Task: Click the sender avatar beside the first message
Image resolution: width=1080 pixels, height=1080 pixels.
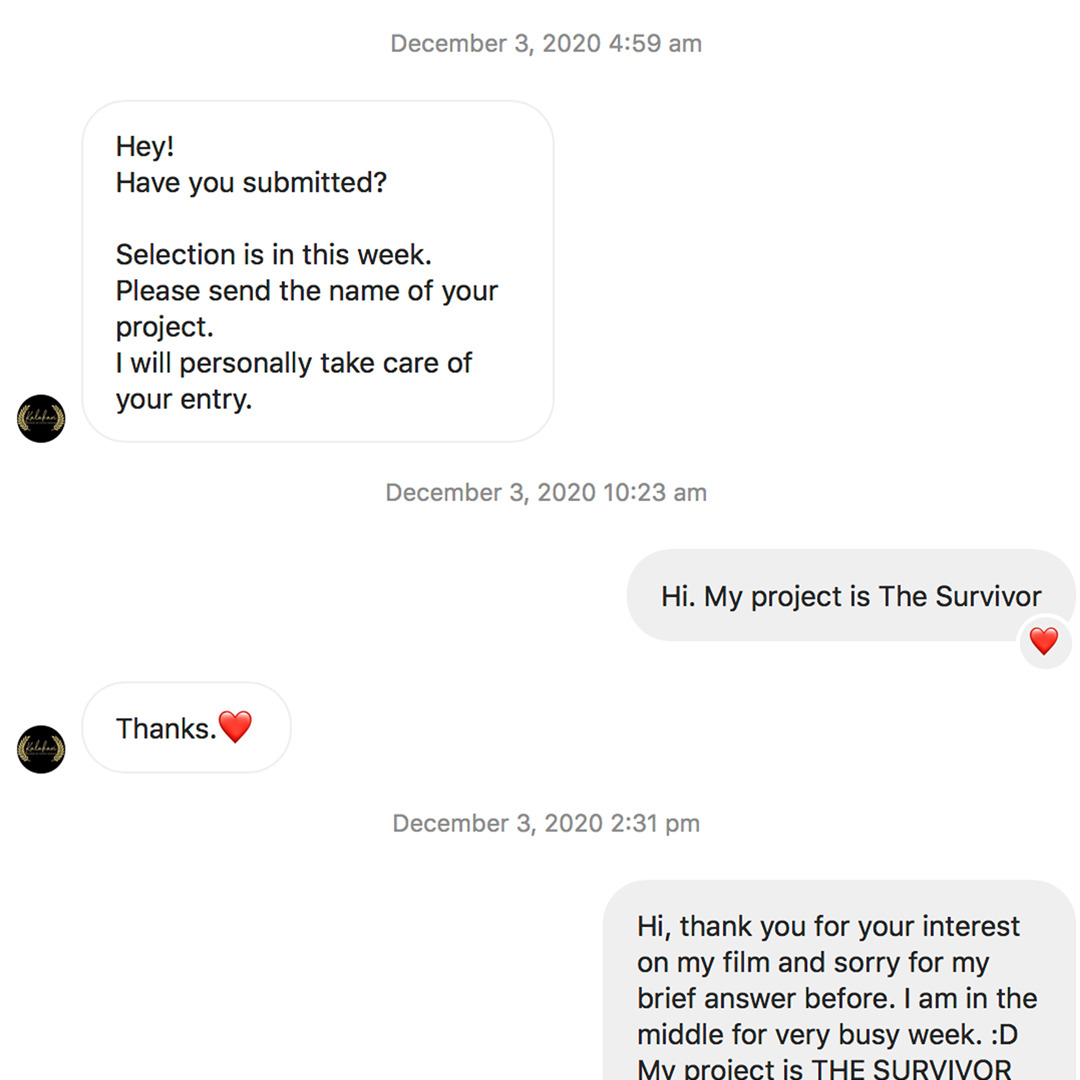Action: pyautogui.click(x=41, y=418)
